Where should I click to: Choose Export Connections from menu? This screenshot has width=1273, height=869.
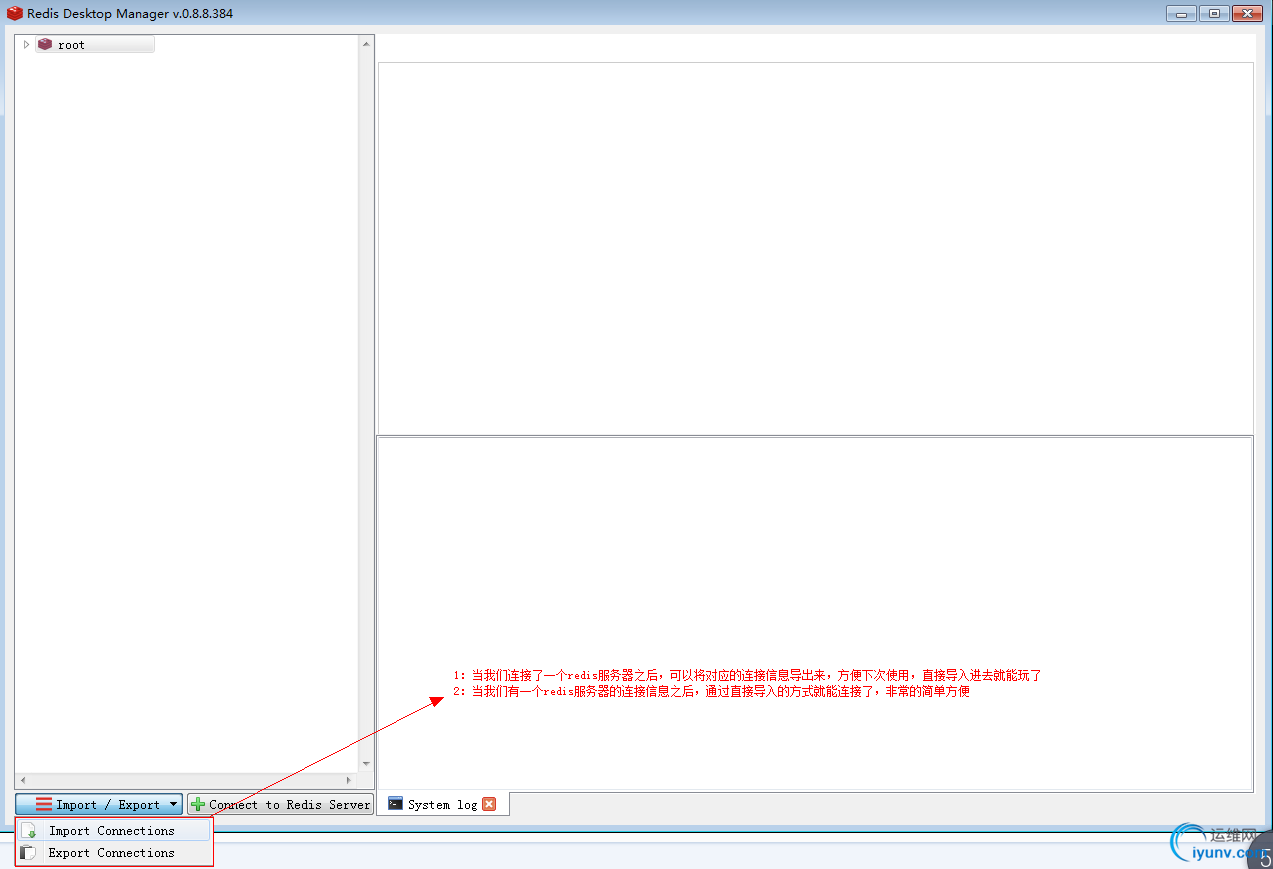(x=114, y=853)
